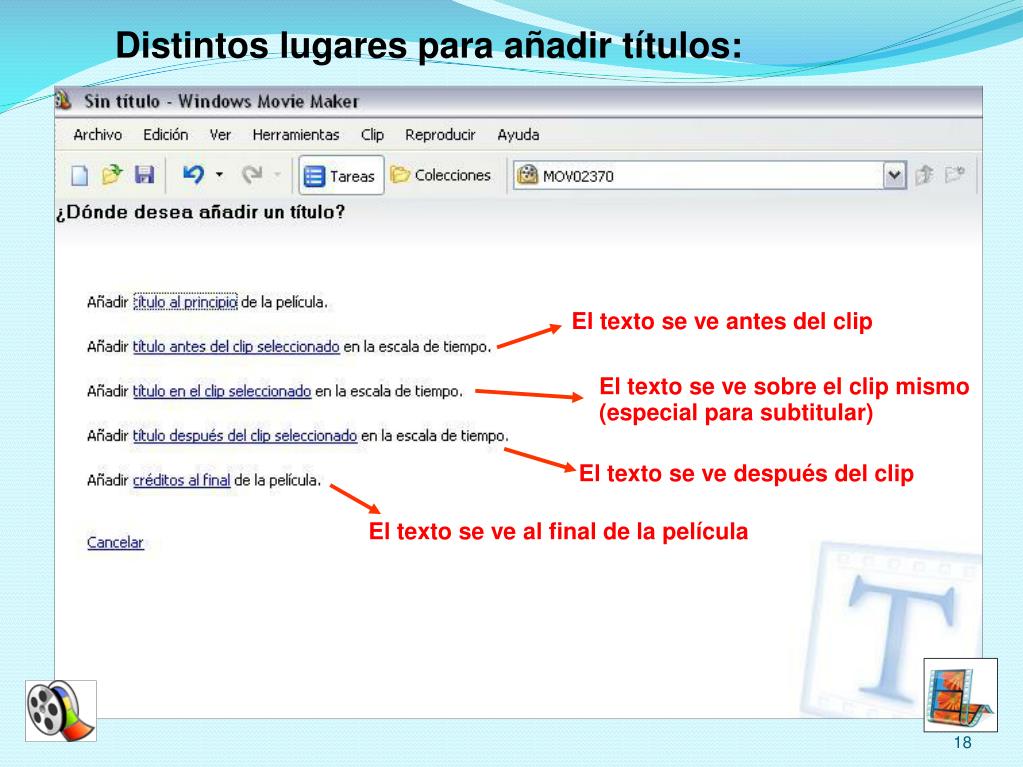The image size is (1023, 767).
Task: Select título después del clip seleccionado link
Action: click(x=245, y=435)
